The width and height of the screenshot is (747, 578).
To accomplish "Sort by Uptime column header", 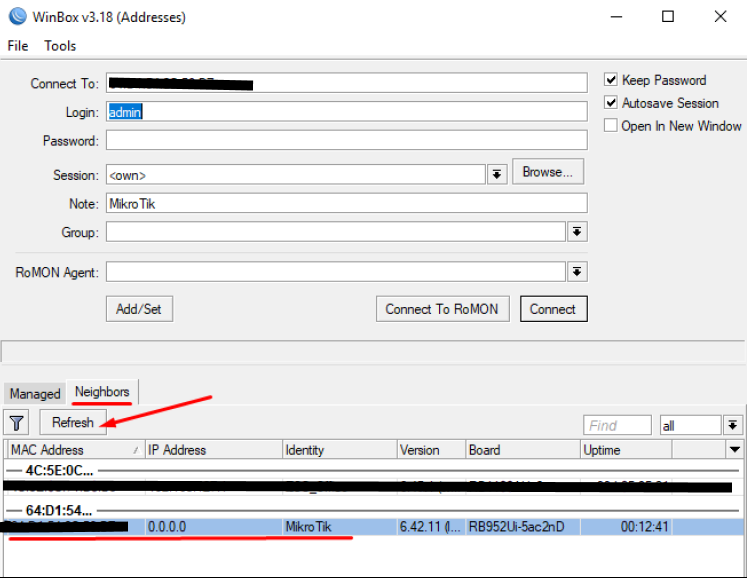I will 626,449.
